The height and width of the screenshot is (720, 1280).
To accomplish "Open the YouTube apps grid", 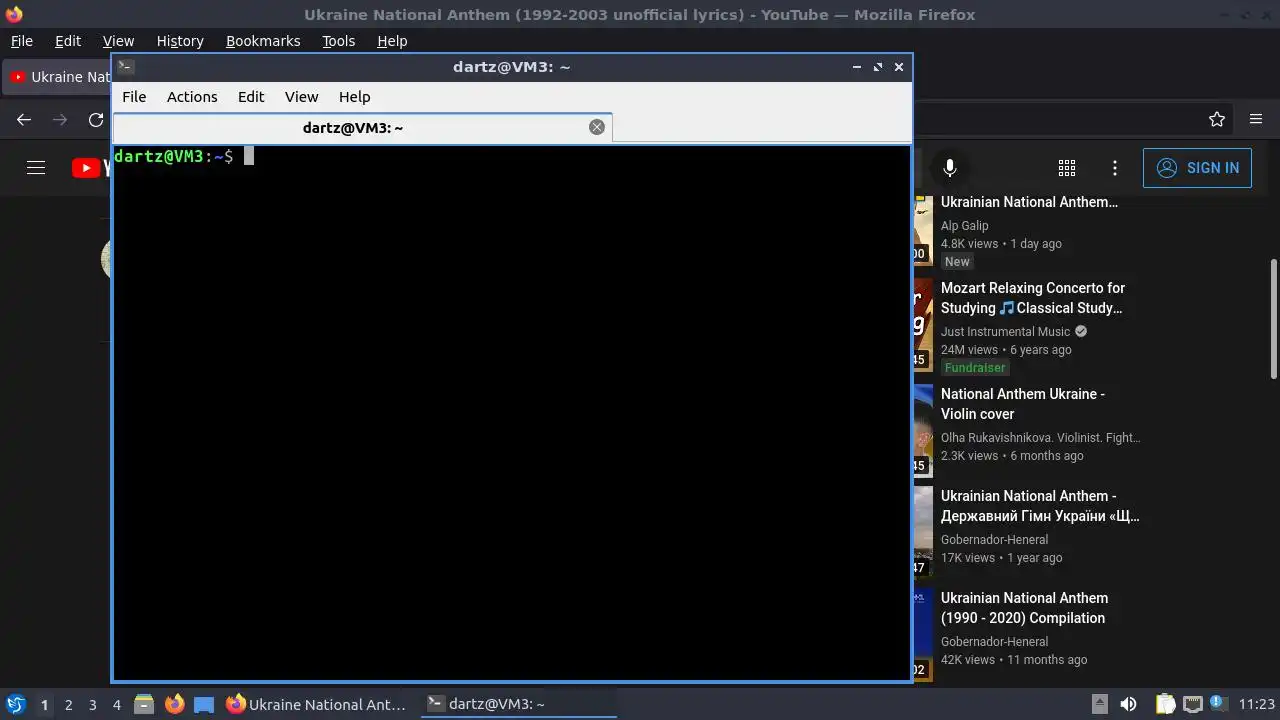I will click(x=1067, y=168).
